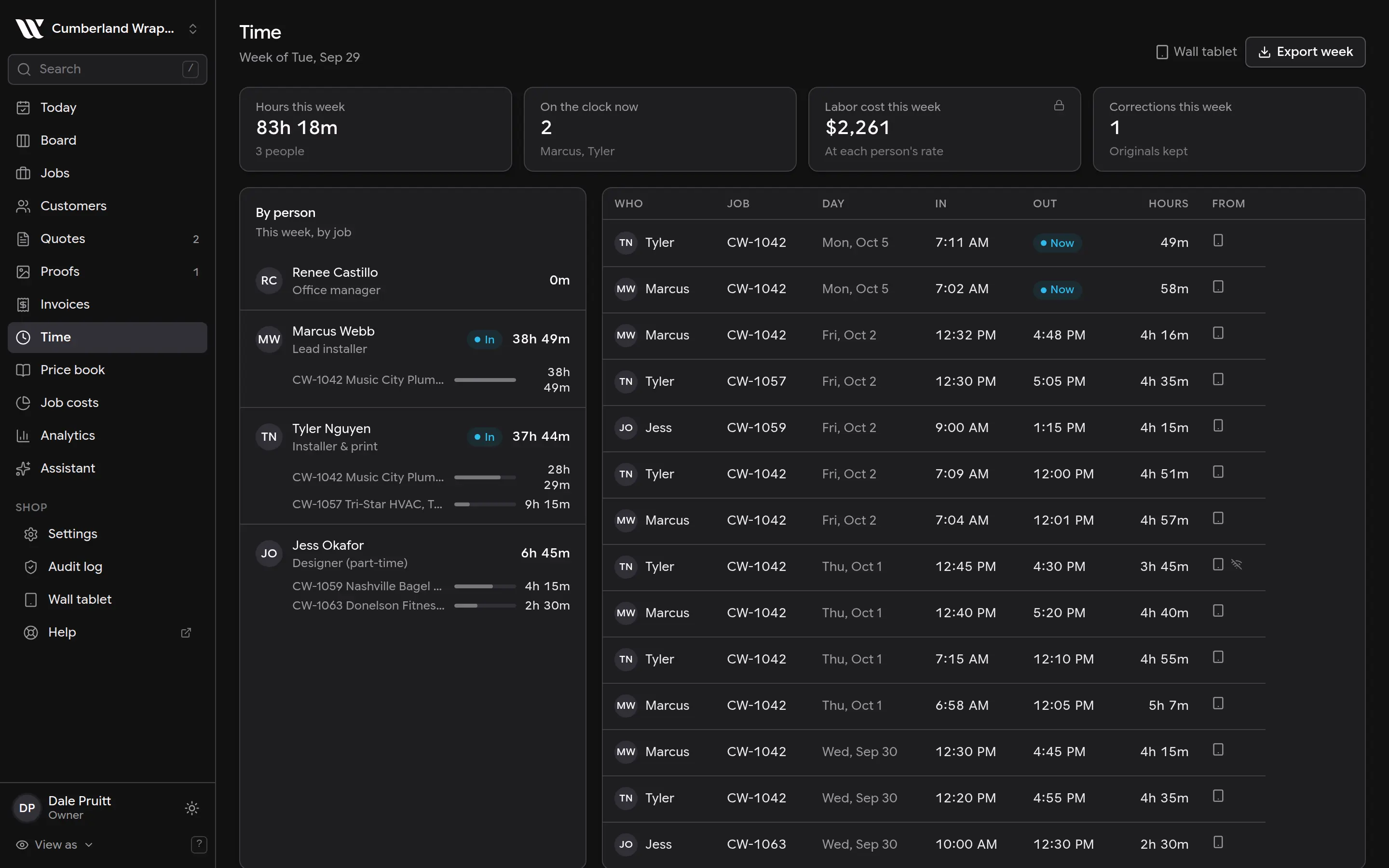Go to Proofs in the sidebar
The image size is (1389, 868).
[x=108, y=271]
